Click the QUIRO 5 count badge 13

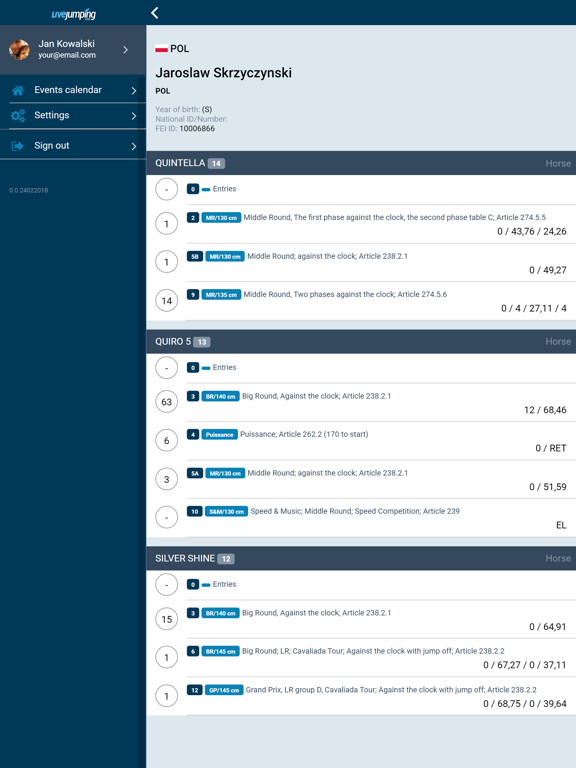tap(202, 342)
